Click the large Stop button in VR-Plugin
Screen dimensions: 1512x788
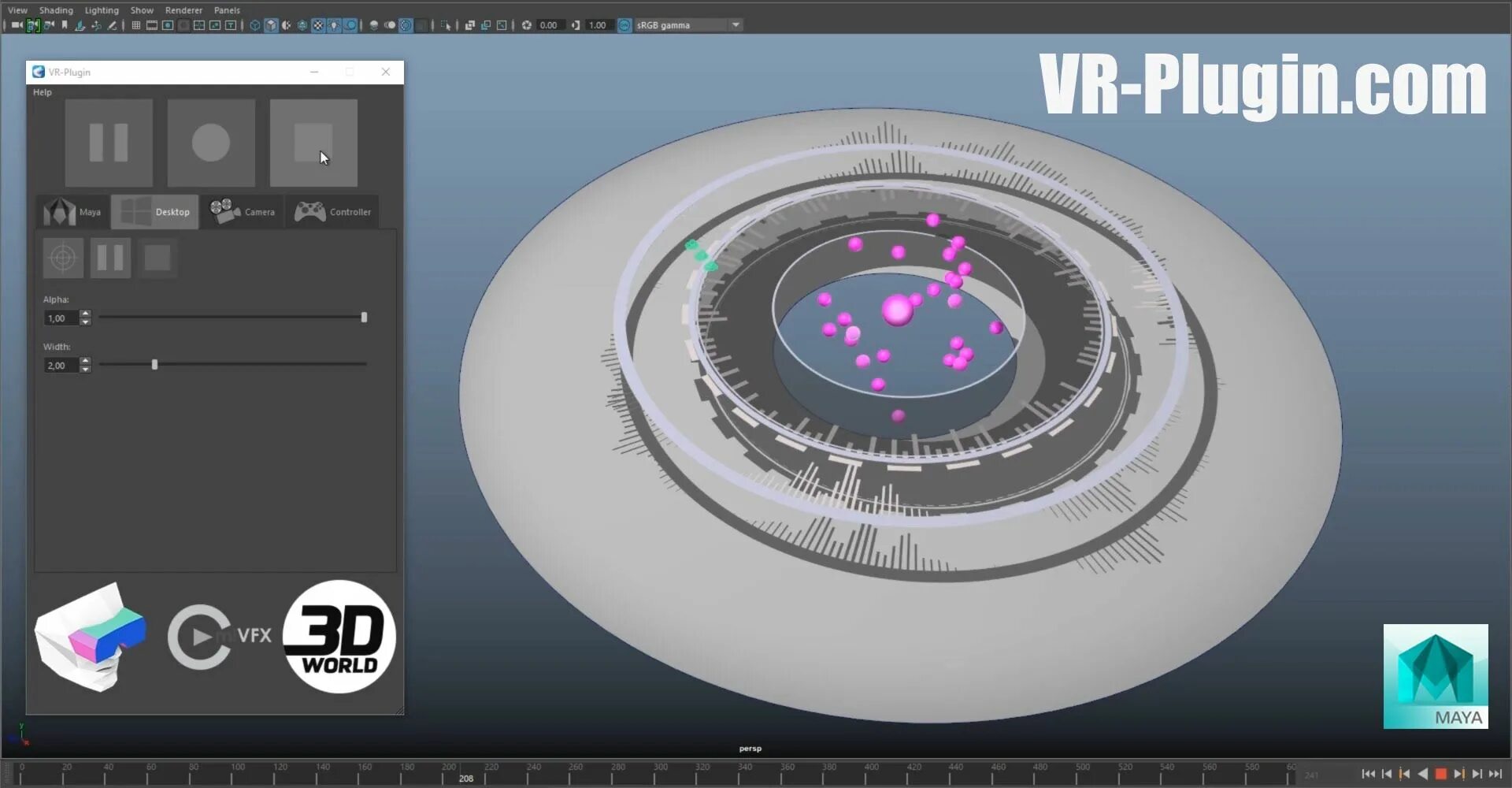313,143
